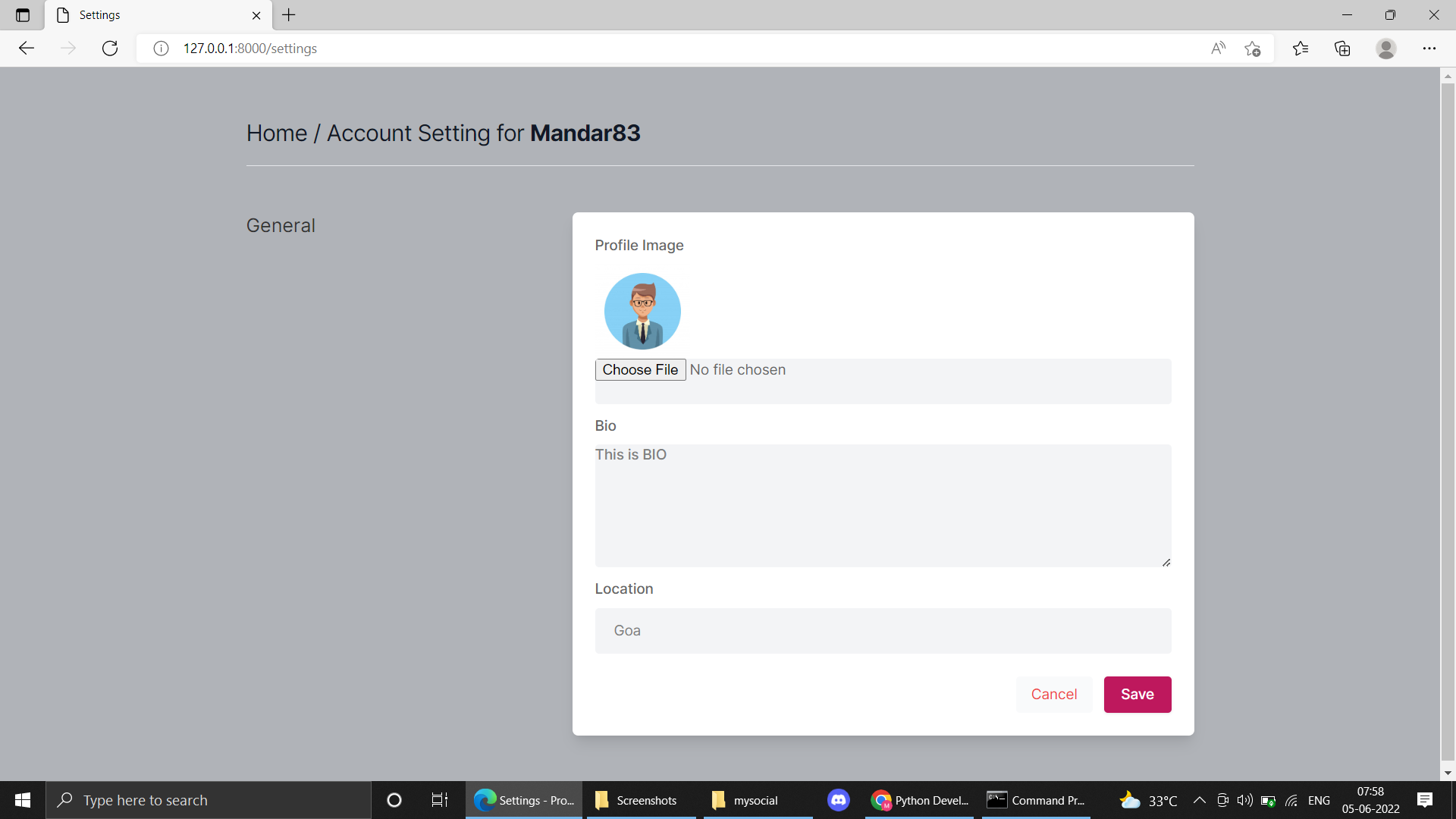Click the add to favorites star

click(x=1252, y=48)
